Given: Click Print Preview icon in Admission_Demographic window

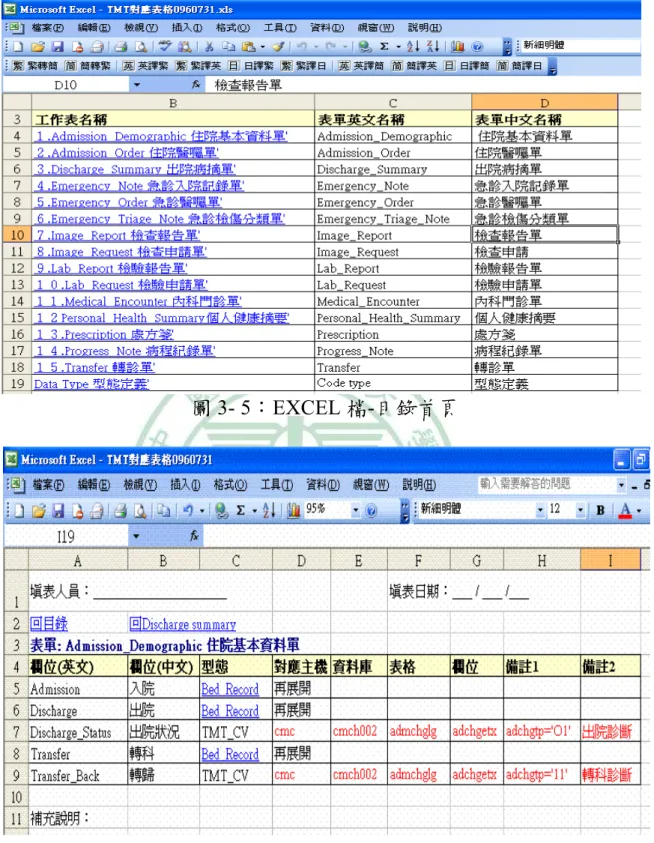Looking at the screenshot, I should (140, 510).
